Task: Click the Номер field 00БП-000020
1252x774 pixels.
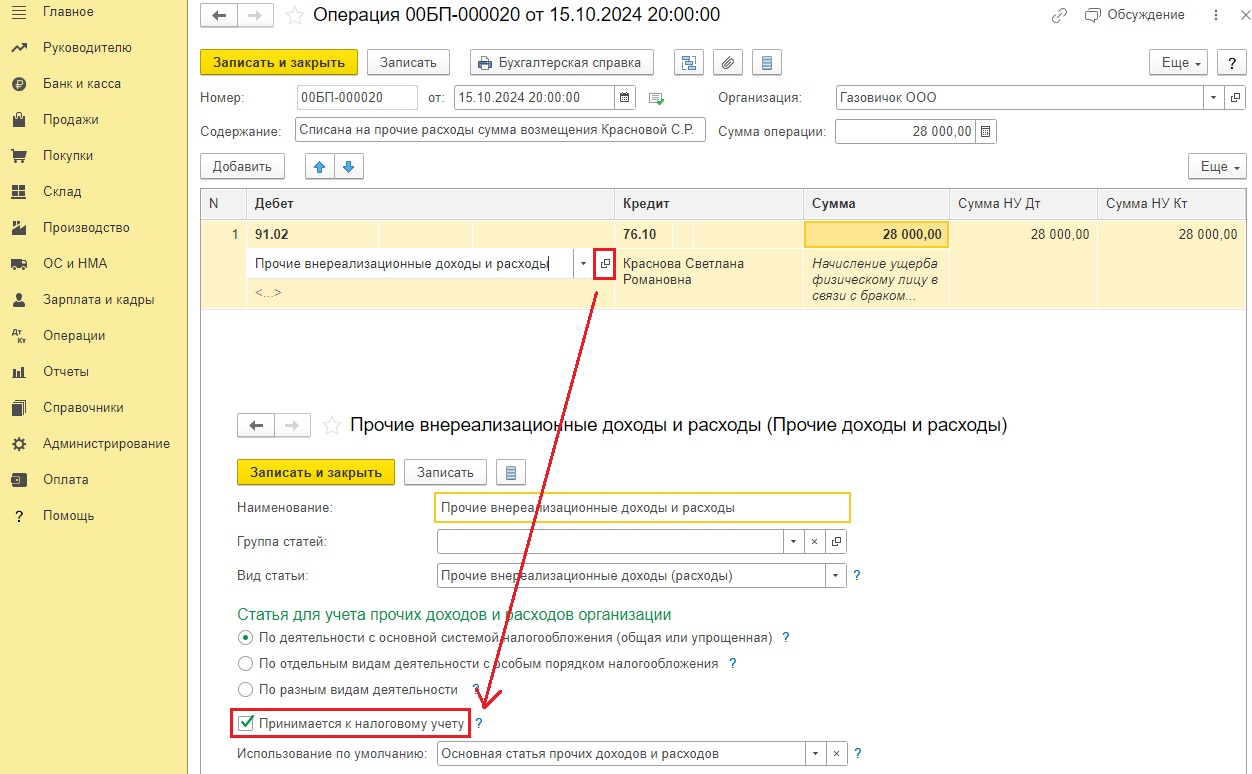Action: pos(357,97)
